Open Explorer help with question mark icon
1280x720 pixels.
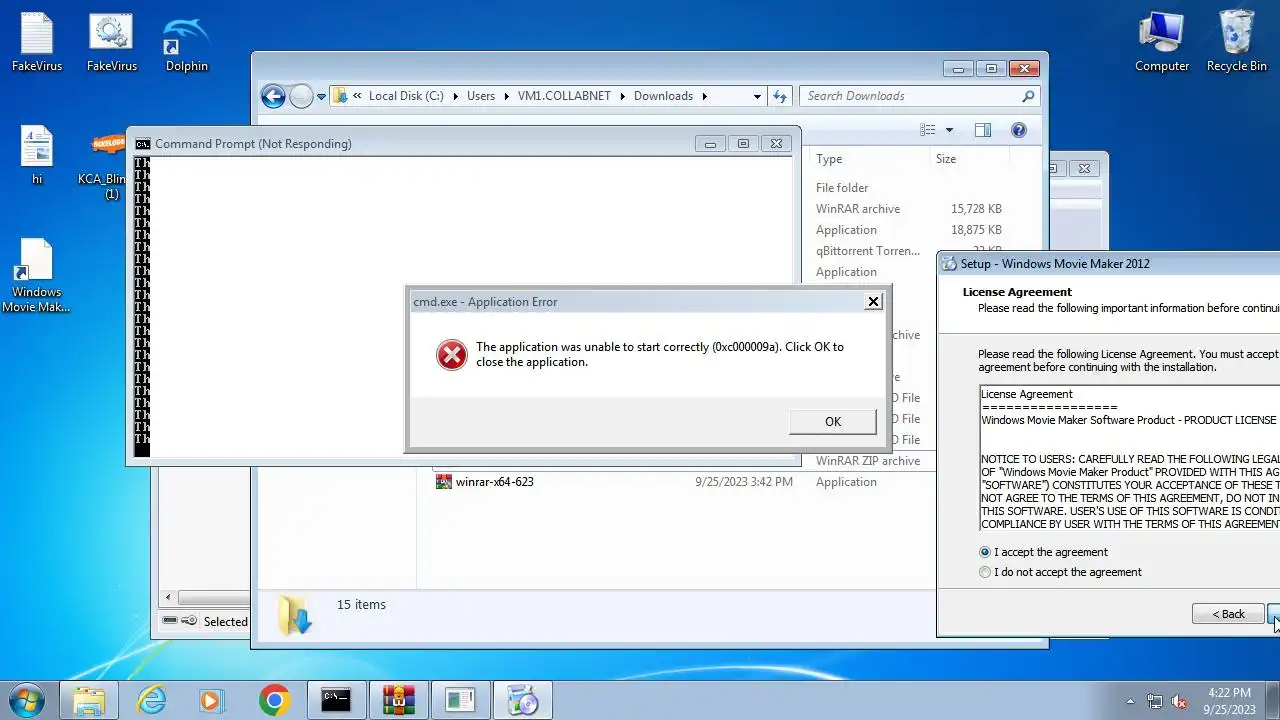(1019, 130)
